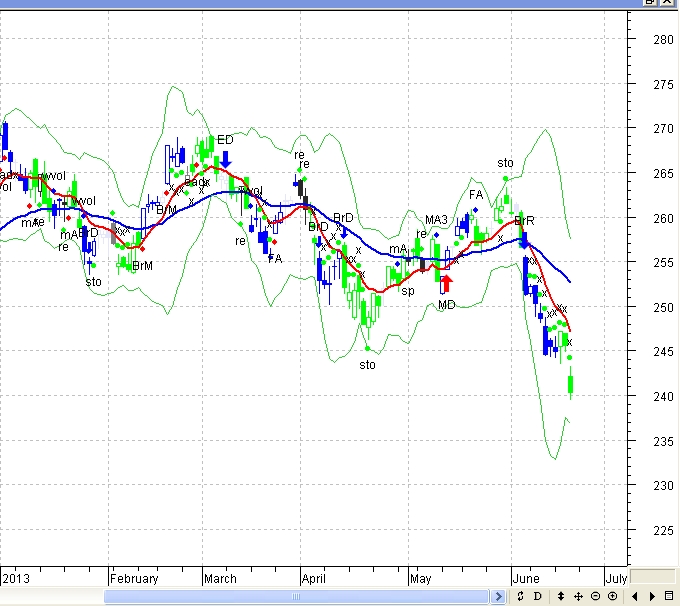Click the February label on time axis
The width and height of the screenshot is (680, 606).
point(134,579)
